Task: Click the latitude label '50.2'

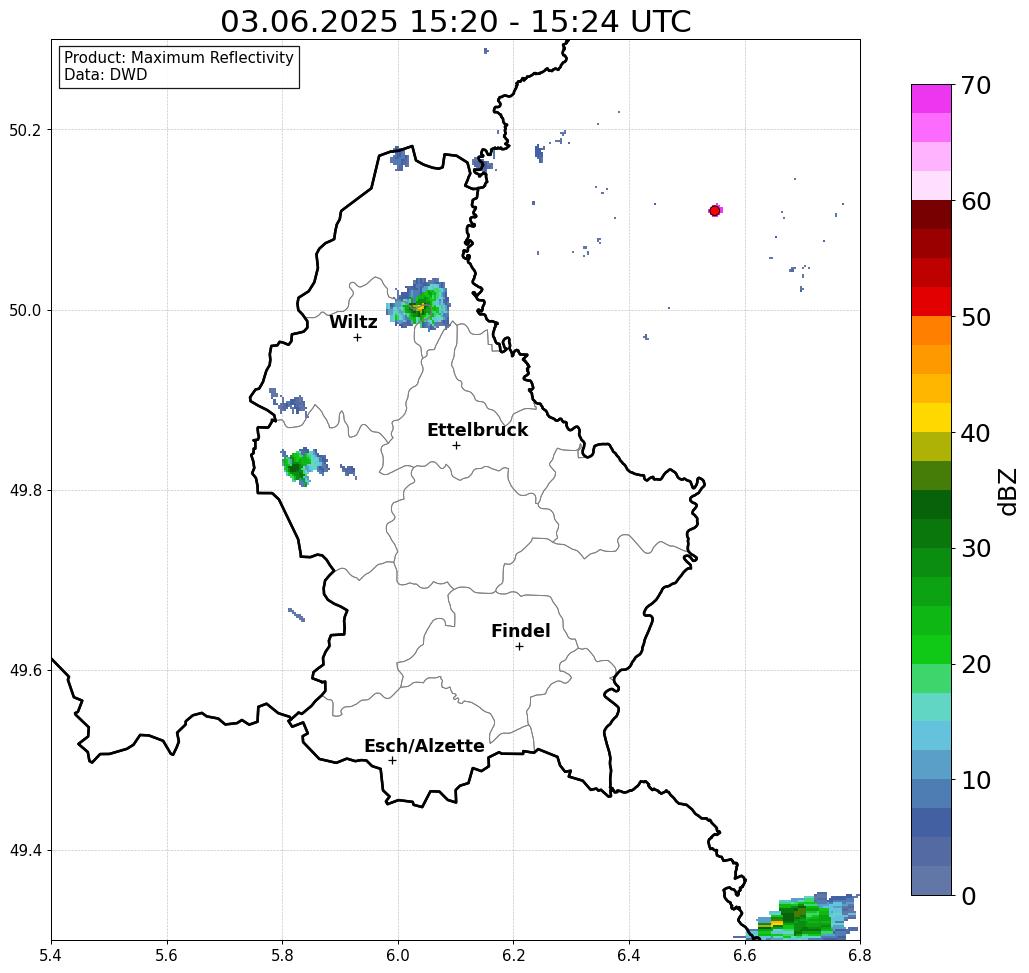Action: click(x=25, y=130)
